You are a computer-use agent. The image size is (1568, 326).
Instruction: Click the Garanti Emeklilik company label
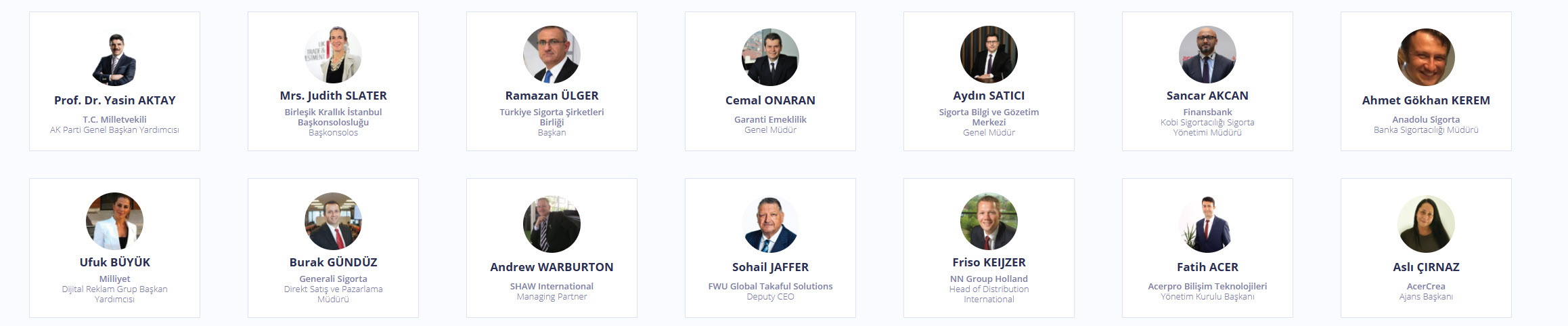[770, 119]
